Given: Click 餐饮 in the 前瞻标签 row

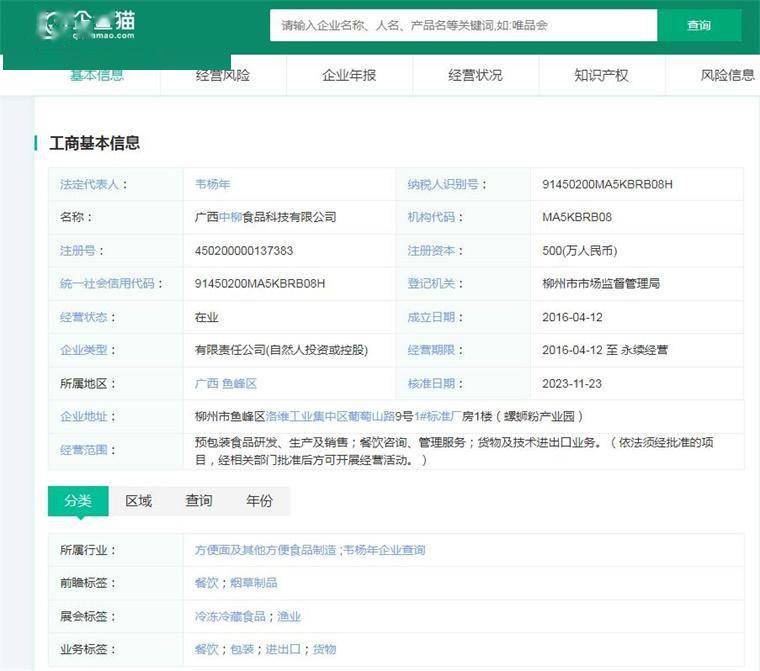Looking at the screenshot, I should [206, 583].
